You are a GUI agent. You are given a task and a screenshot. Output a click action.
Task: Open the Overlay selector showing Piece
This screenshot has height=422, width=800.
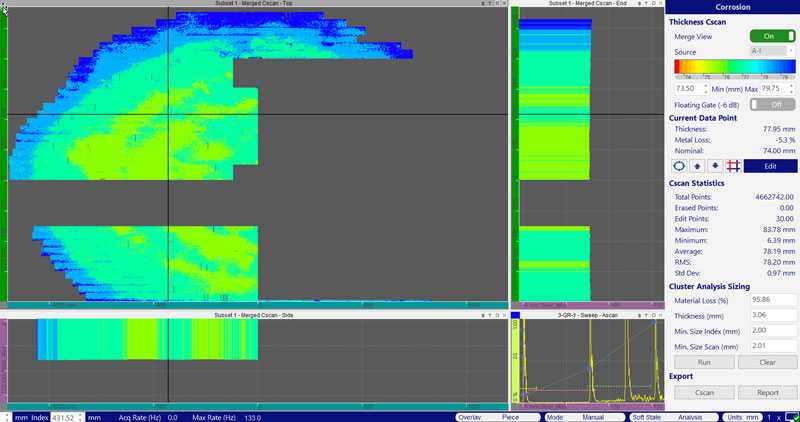[x=490, y=416]
